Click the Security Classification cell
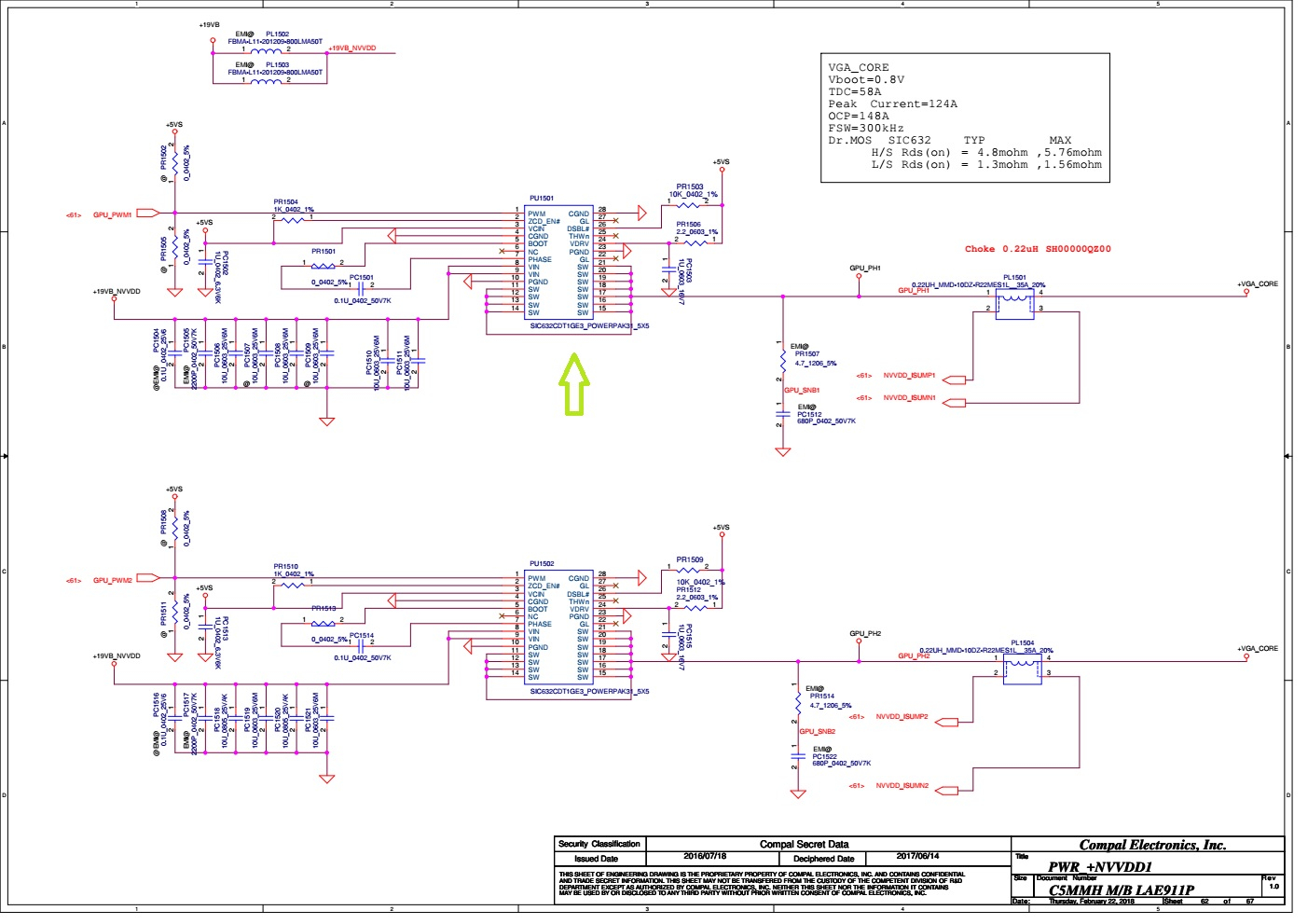The width and height of the screenshot is (1308, 924). point(599,844)
